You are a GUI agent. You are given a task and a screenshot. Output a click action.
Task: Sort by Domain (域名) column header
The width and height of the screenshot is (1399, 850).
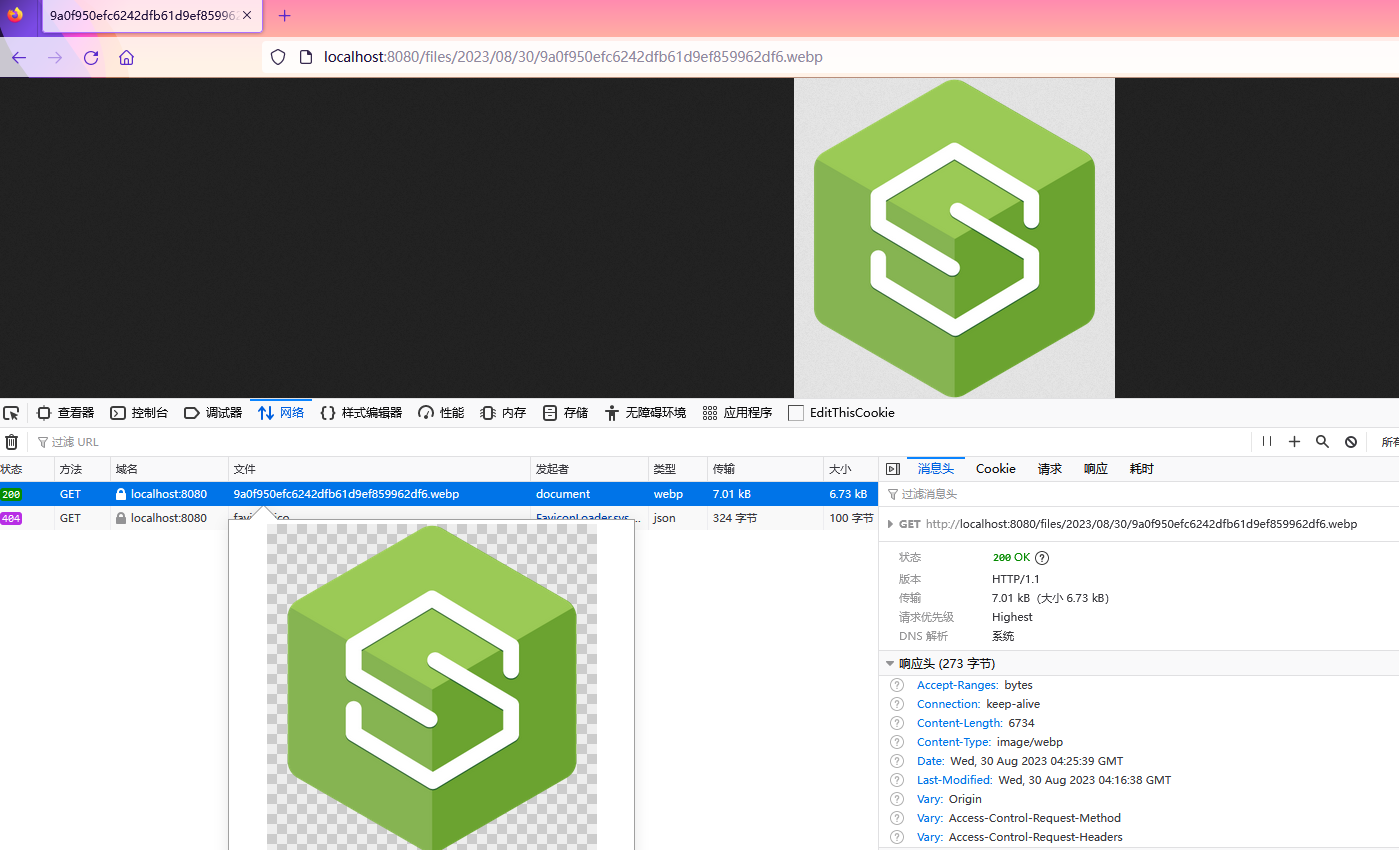click(x=169, y=469)
